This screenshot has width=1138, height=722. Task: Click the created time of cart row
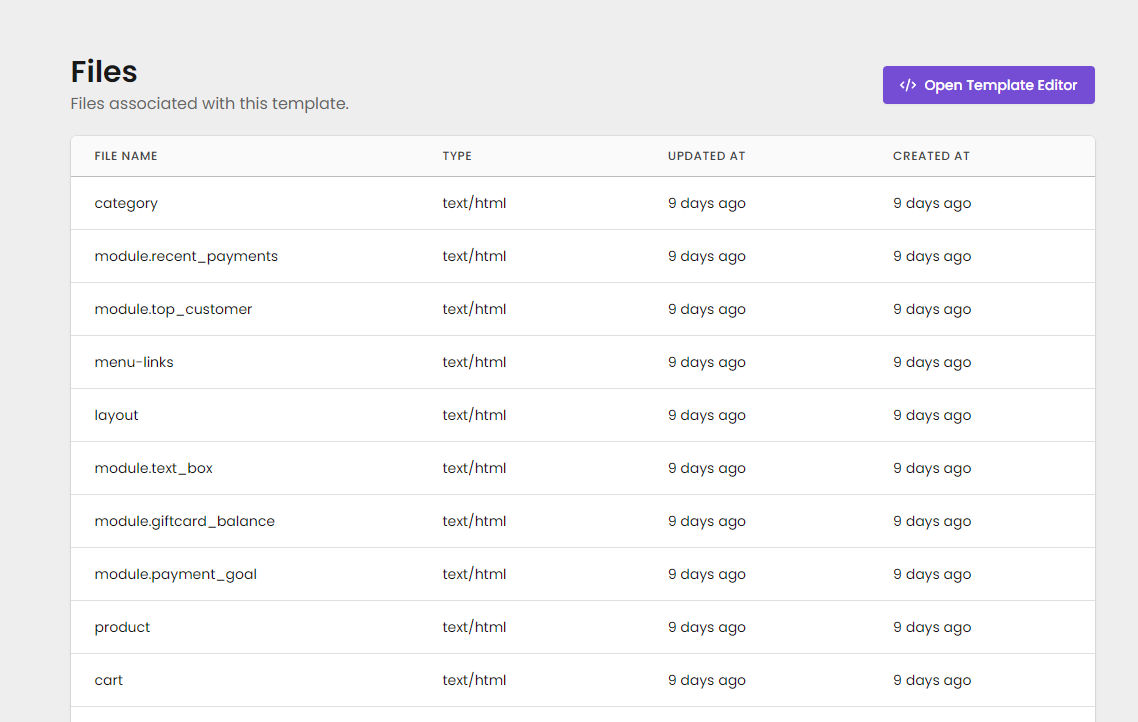[931, 680]
